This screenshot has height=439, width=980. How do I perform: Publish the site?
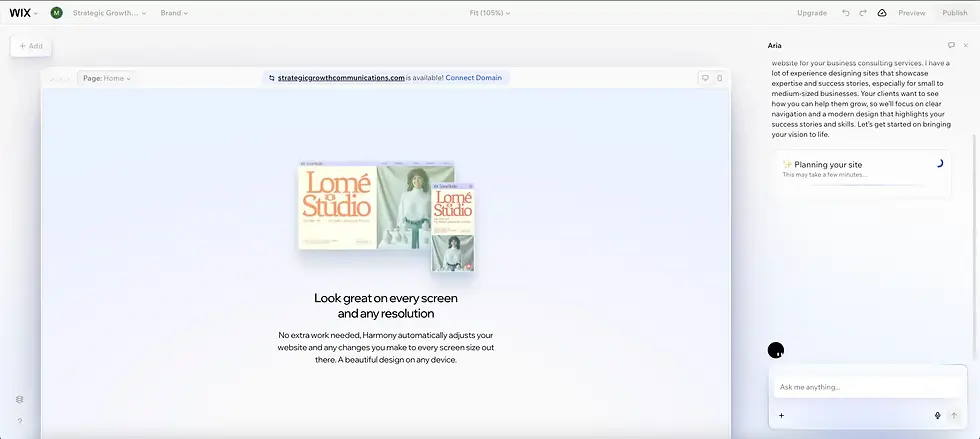pos(954,13)
